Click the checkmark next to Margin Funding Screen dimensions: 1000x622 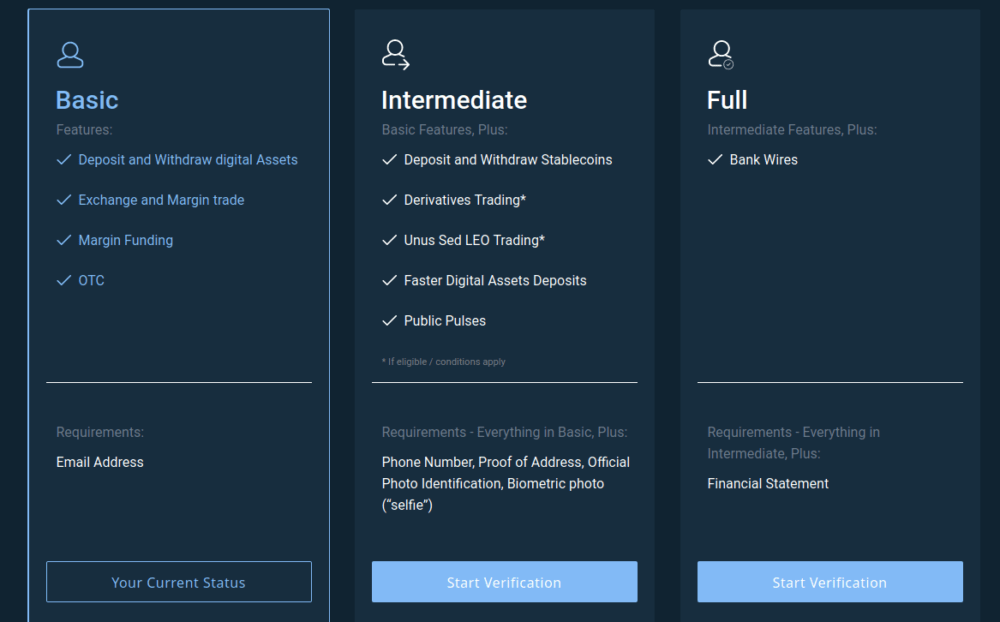[x=64, y=240]
